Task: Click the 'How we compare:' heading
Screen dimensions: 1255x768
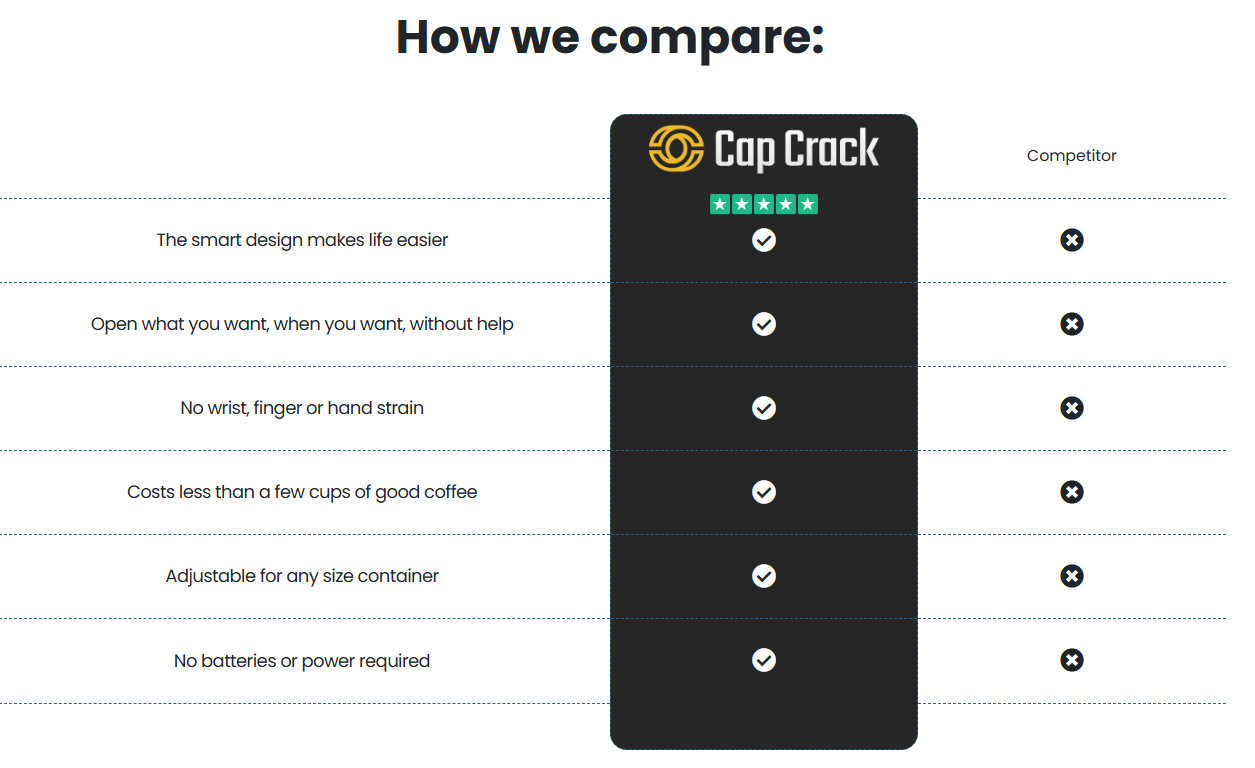Action: point(610,38)
